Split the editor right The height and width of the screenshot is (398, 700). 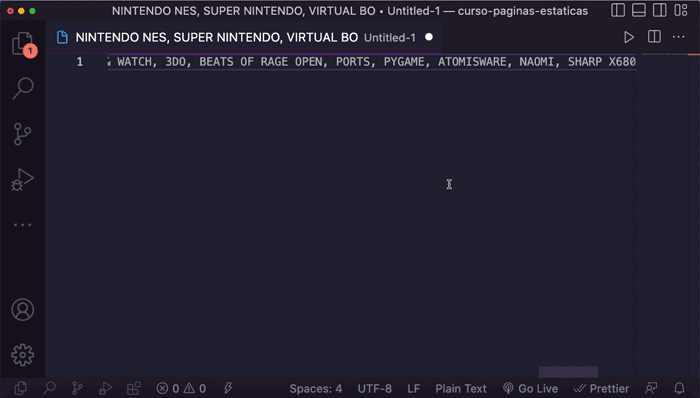(654, 37)
